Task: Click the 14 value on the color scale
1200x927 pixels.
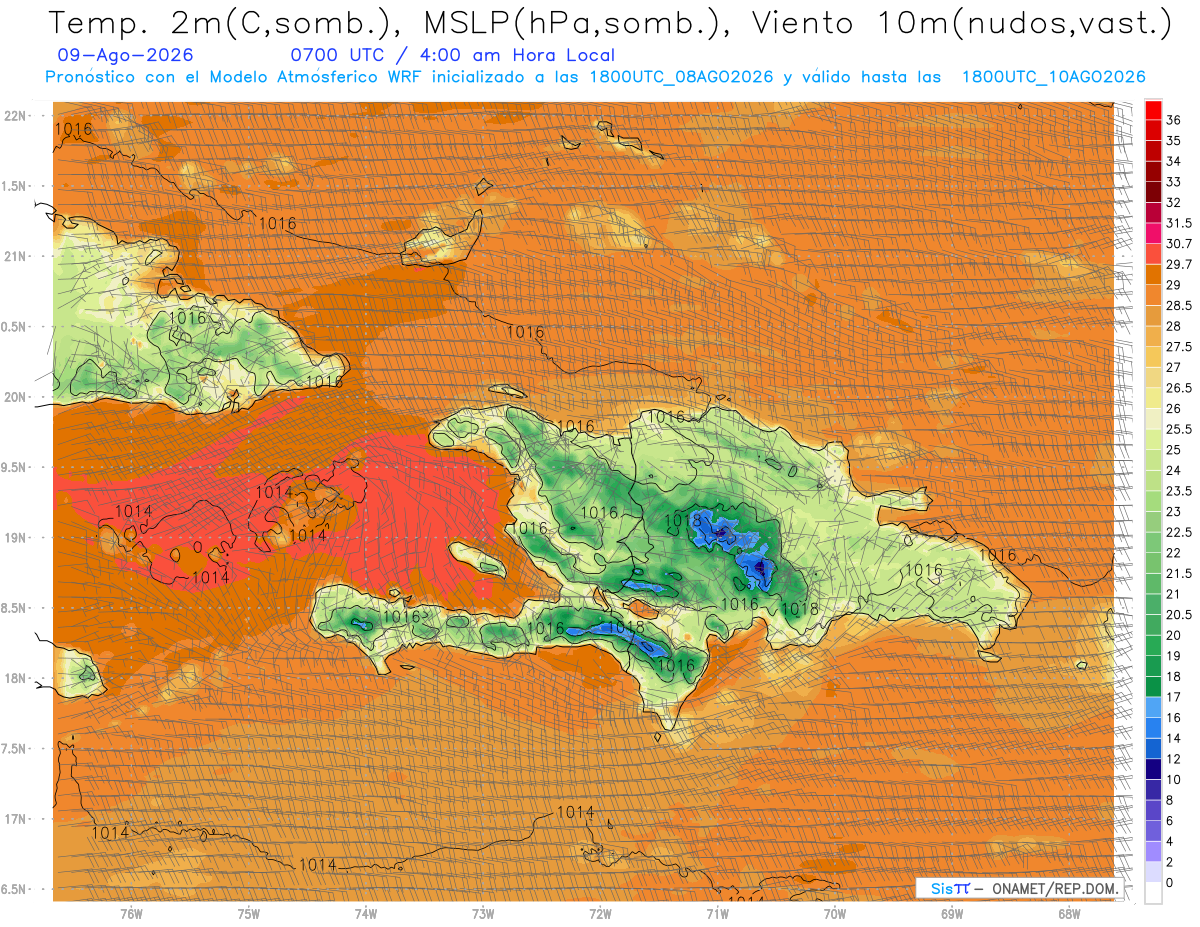Action: pyautogui.click(x=1174, y=738)
